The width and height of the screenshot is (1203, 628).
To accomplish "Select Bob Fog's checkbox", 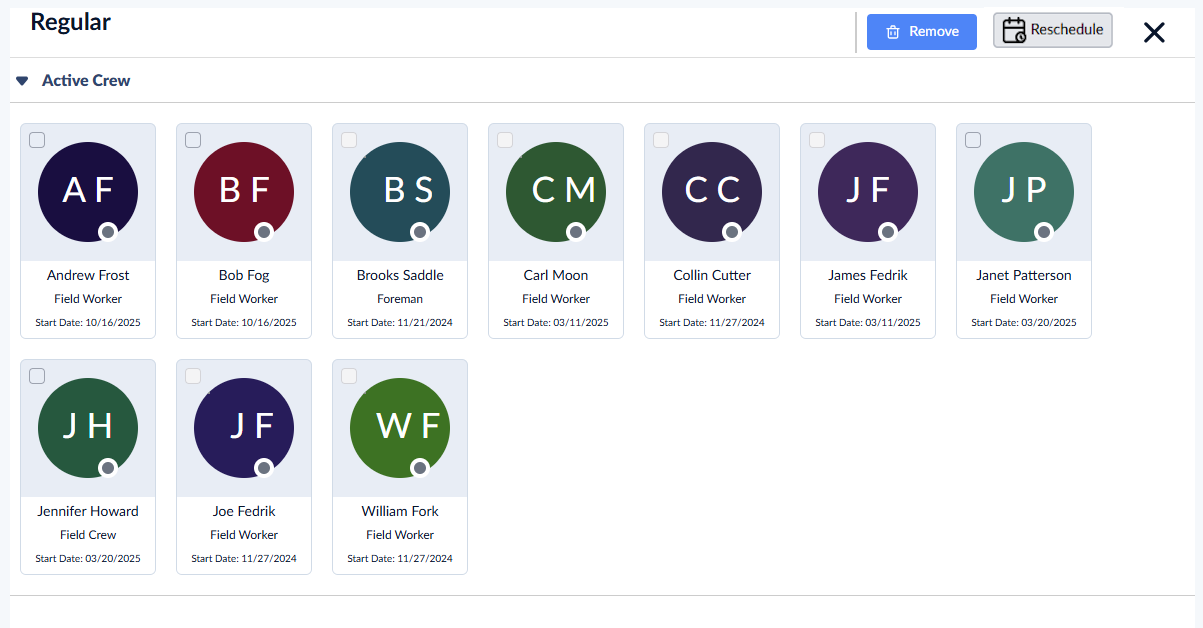I will [x=193, y=140].
